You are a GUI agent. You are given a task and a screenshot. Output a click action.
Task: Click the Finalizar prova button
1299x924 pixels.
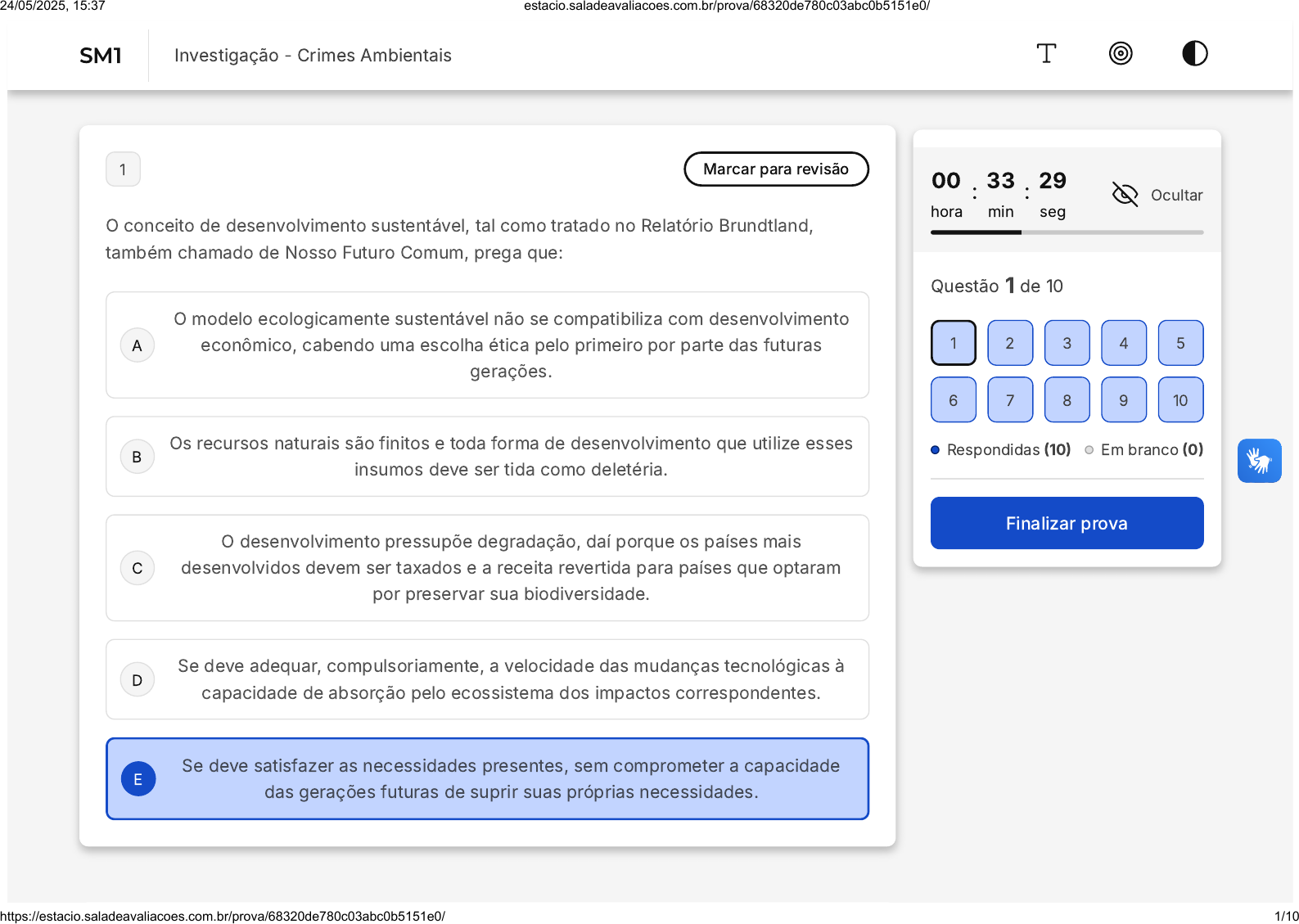point(1067,523)
